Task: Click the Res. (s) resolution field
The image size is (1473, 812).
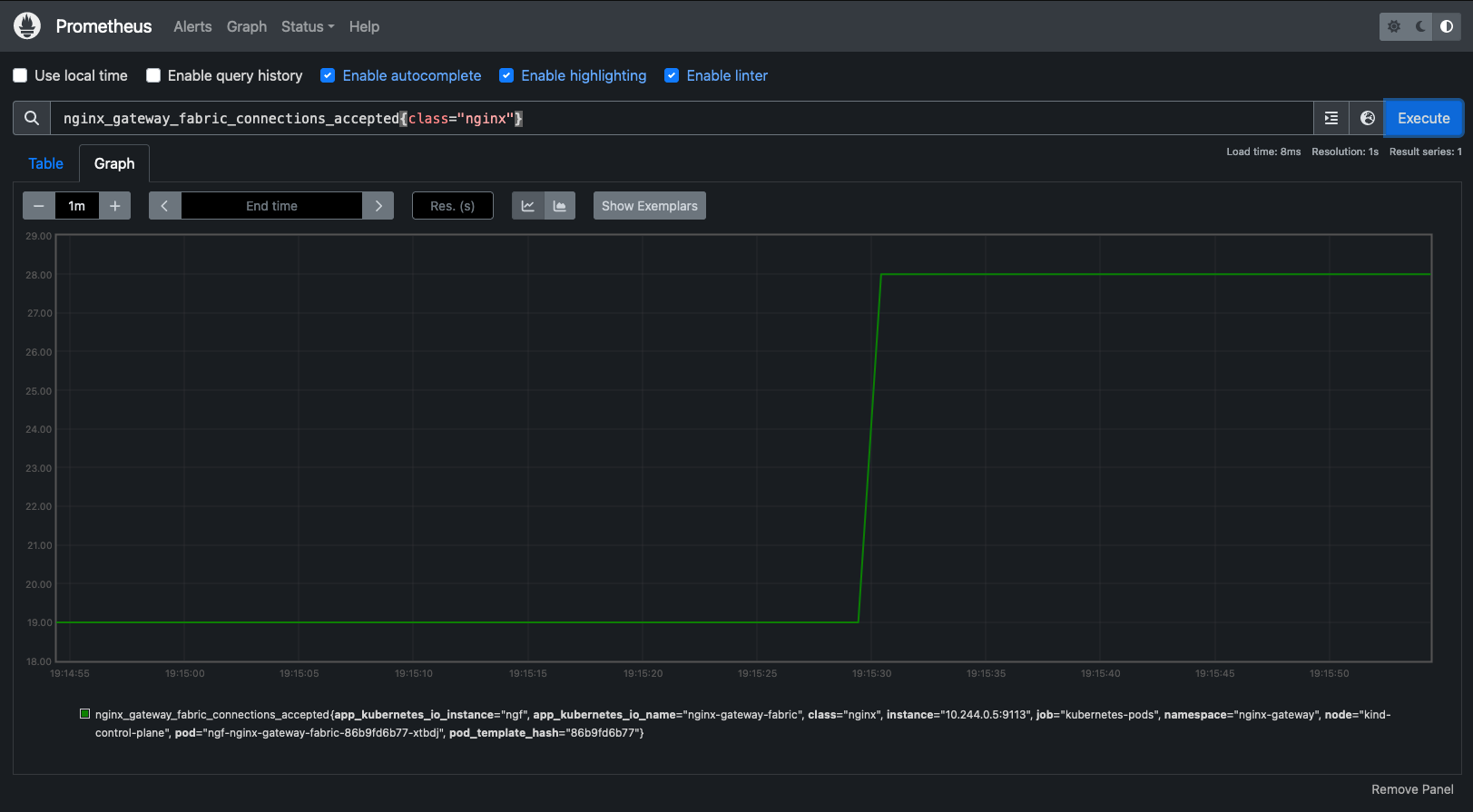Action: (x=453, y=206)
